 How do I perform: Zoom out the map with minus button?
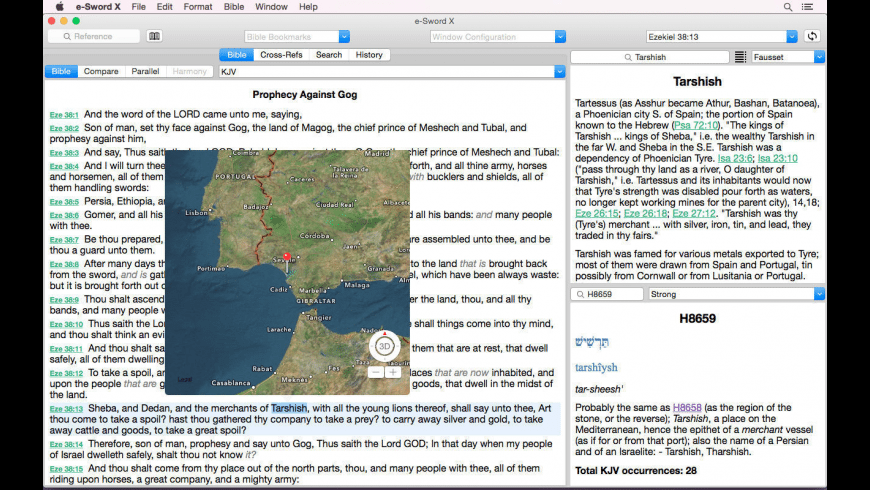[x=376, y=372]
